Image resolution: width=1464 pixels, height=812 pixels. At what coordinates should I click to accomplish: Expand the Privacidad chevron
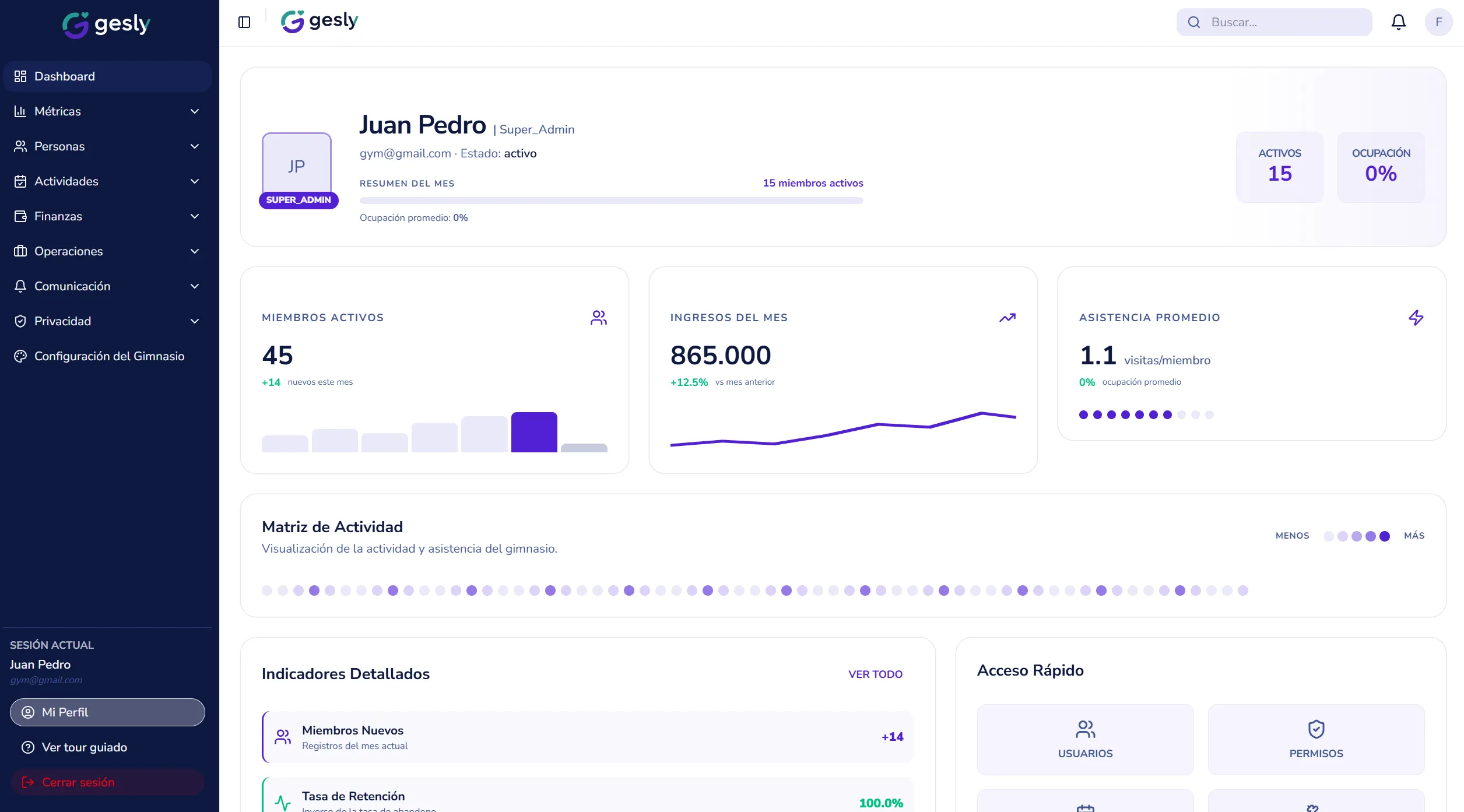coord(195,321)
